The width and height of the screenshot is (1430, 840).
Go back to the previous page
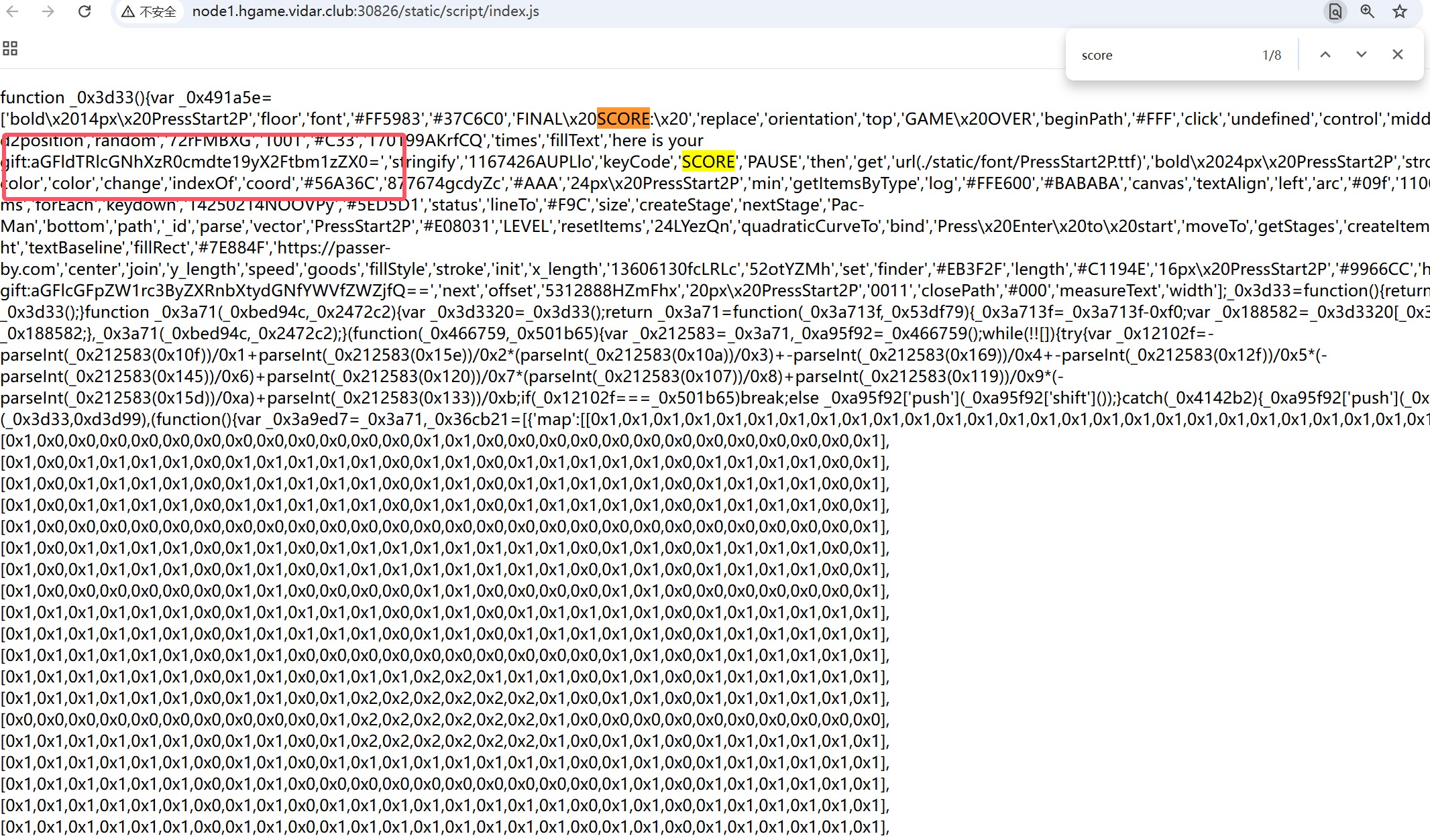[13, 11]
